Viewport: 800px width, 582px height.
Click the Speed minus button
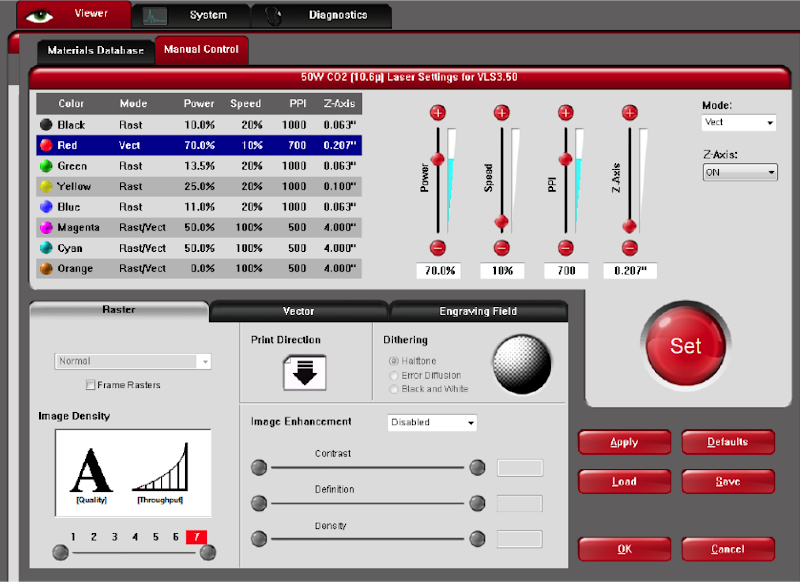pos(502,248)
